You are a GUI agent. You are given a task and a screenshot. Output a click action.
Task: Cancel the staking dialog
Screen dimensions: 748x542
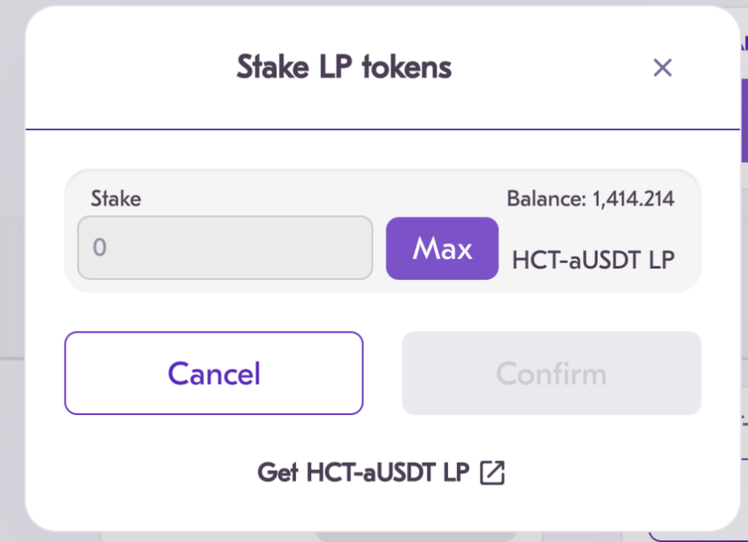[x=214, y=373]
